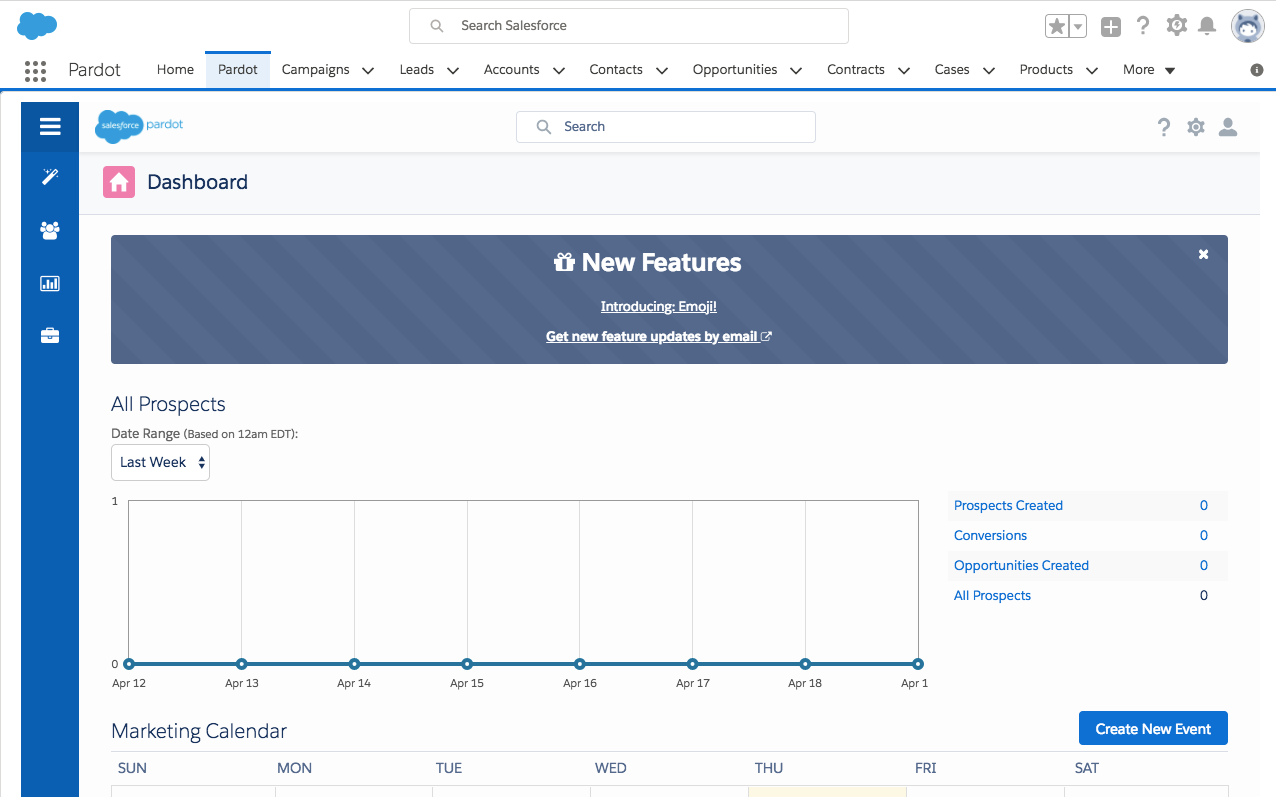Select the Pardot tab
Screen dimensions: 1276x797
(238, 70)
